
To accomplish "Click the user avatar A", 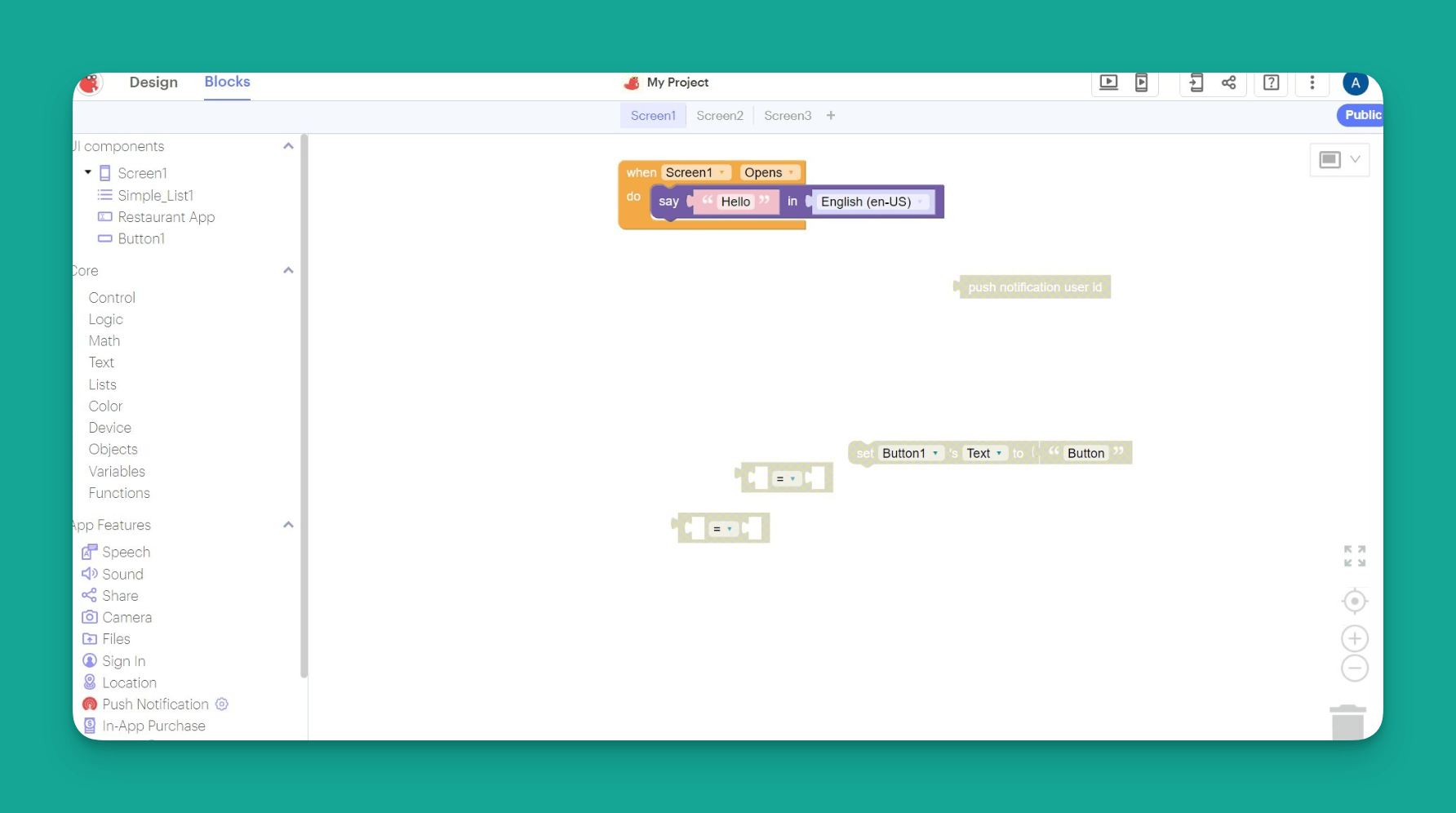I will (1356, 82).
